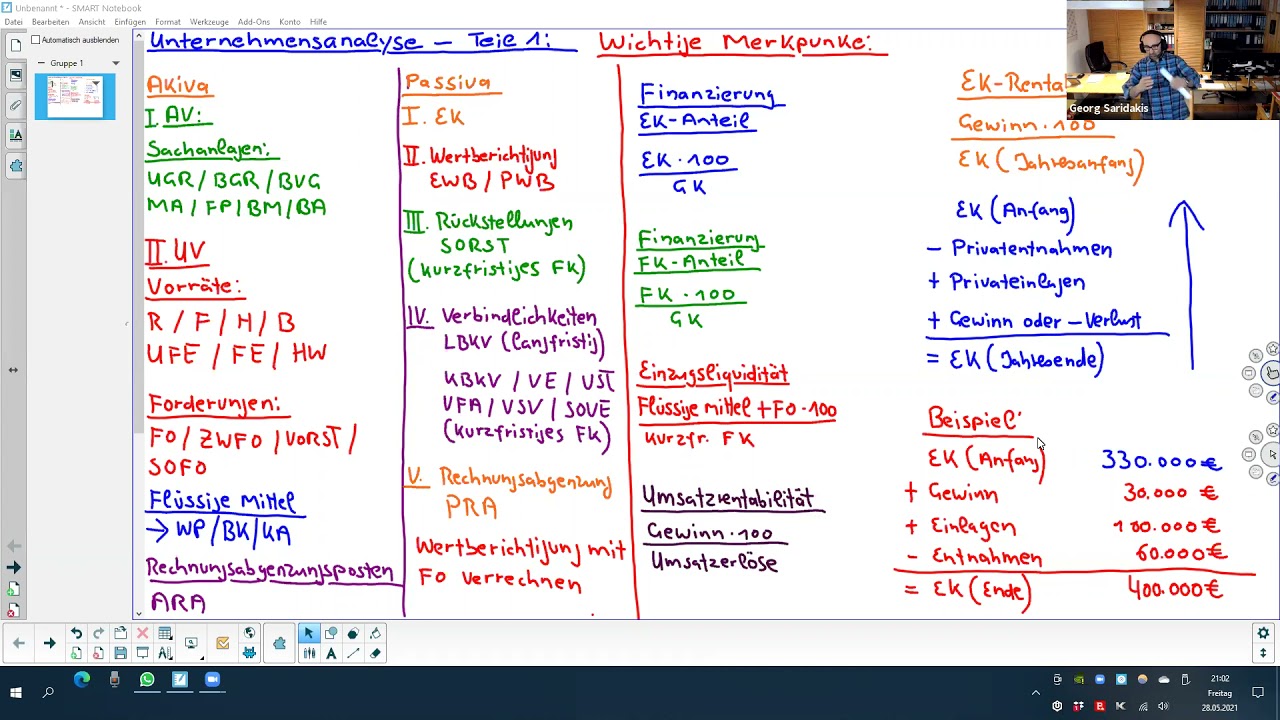This screenshot has height=720, width=1280.
Task: Choose the Pens tool
Action: tap(308, 653)
